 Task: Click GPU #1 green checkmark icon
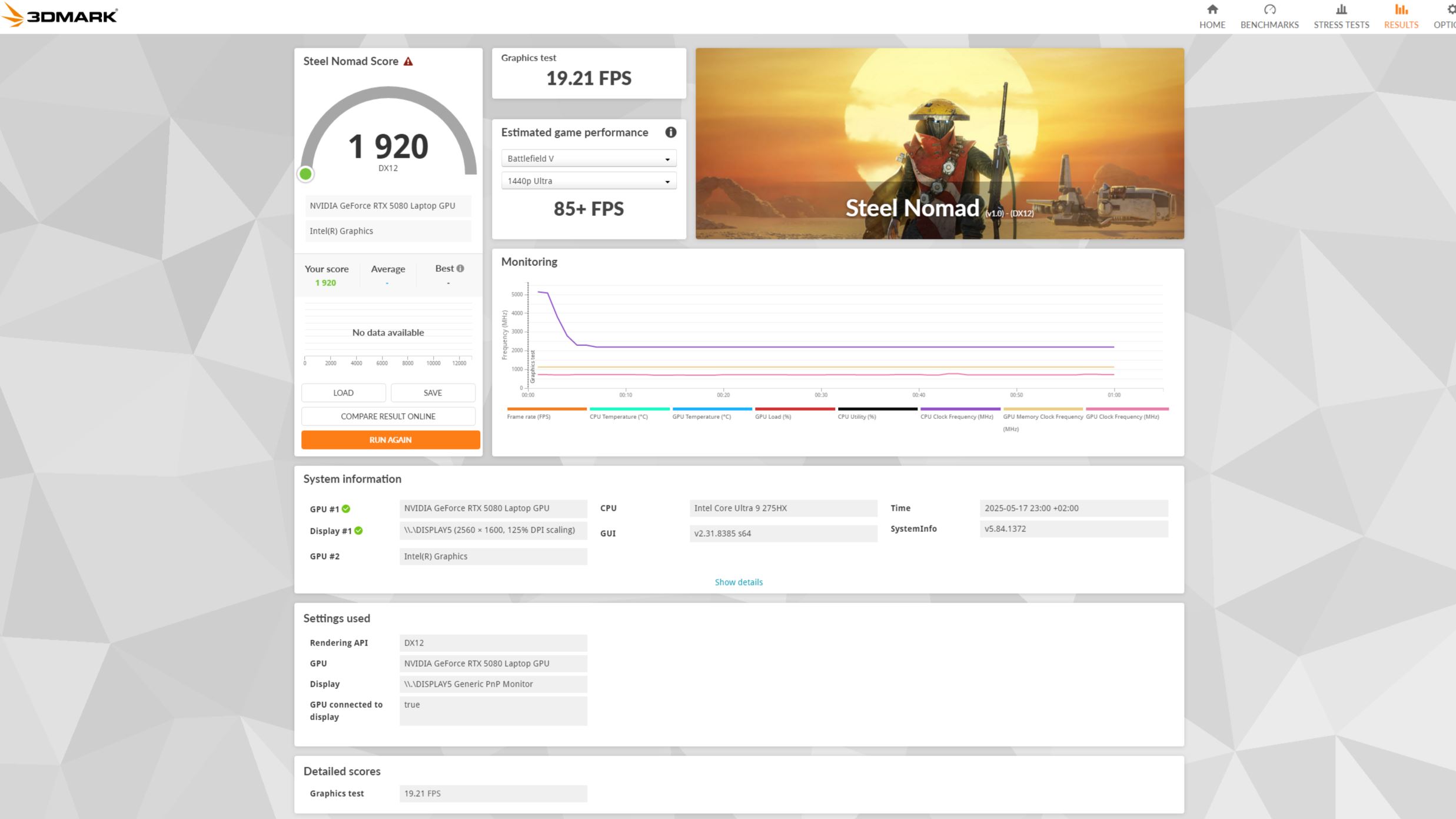tap(346, 509)
